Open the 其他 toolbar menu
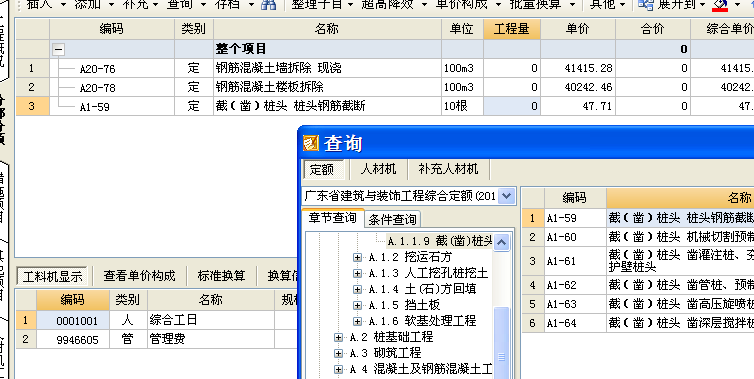This screenshot has height=379, width=754. click(x=608, y=4)
